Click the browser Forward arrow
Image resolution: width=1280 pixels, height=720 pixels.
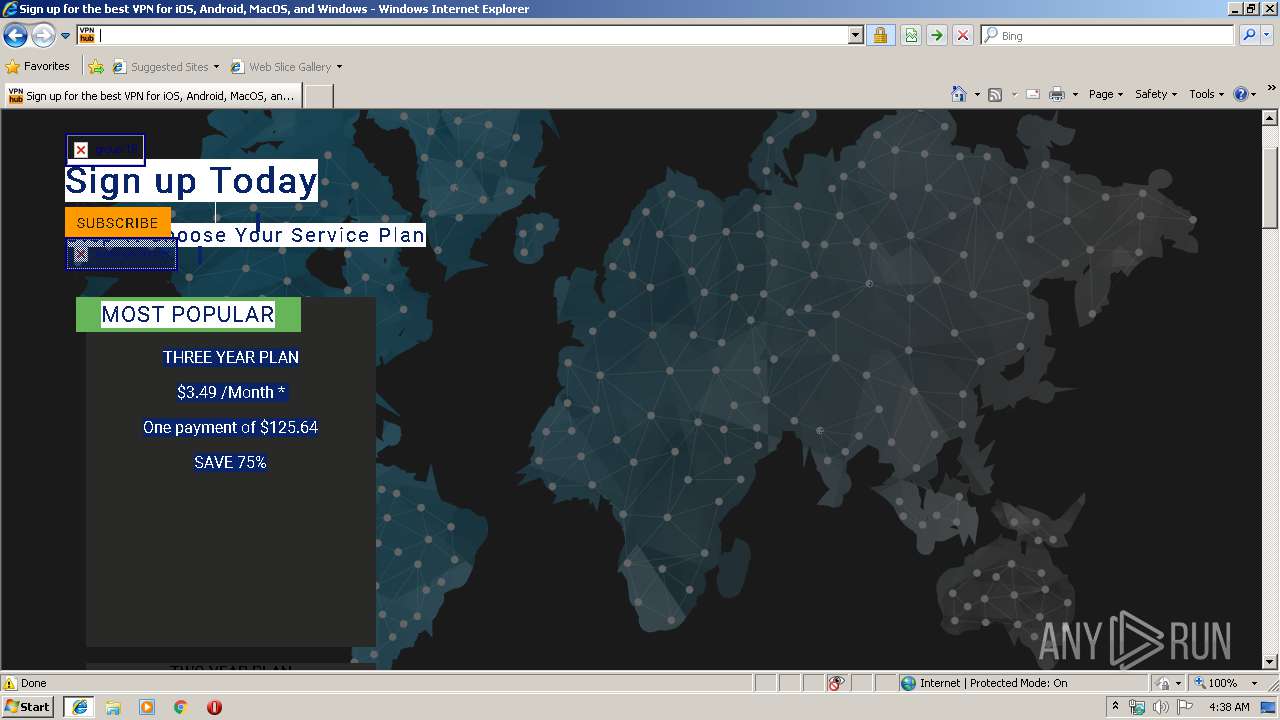(43, 36)
